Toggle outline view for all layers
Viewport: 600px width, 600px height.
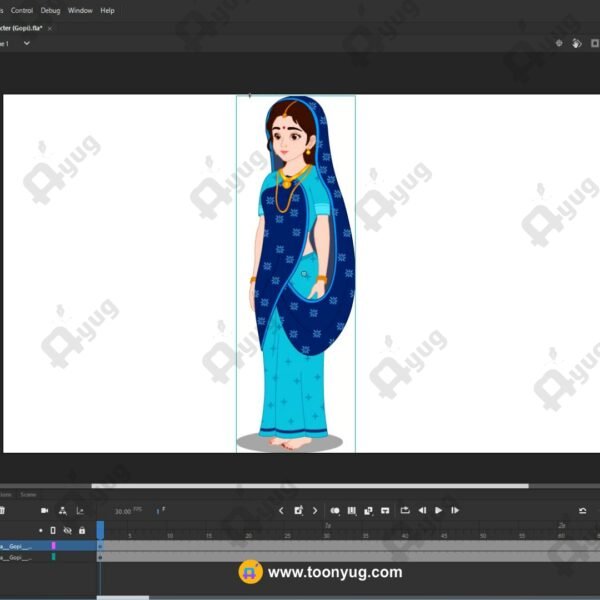[53, 530]
